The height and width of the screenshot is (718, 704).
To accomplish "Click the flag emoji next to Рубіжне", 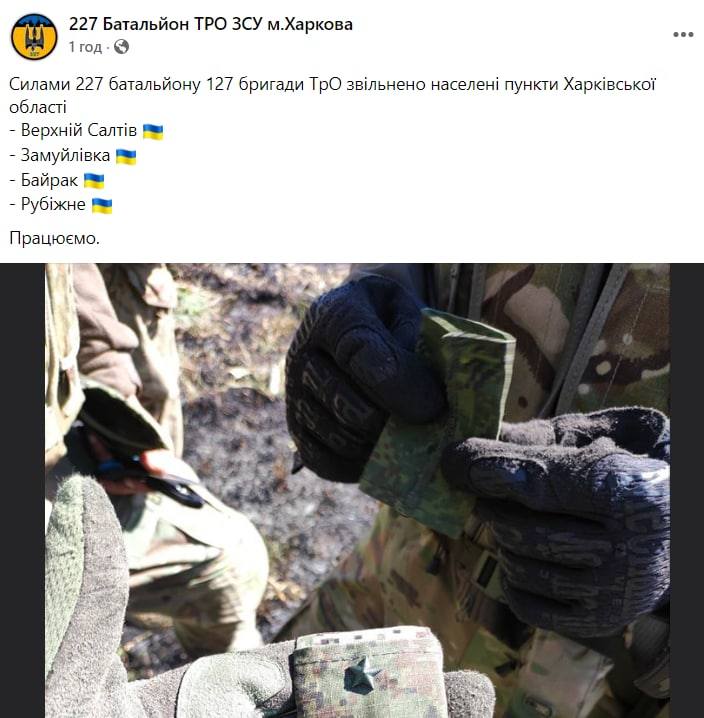I will [102, 206].
